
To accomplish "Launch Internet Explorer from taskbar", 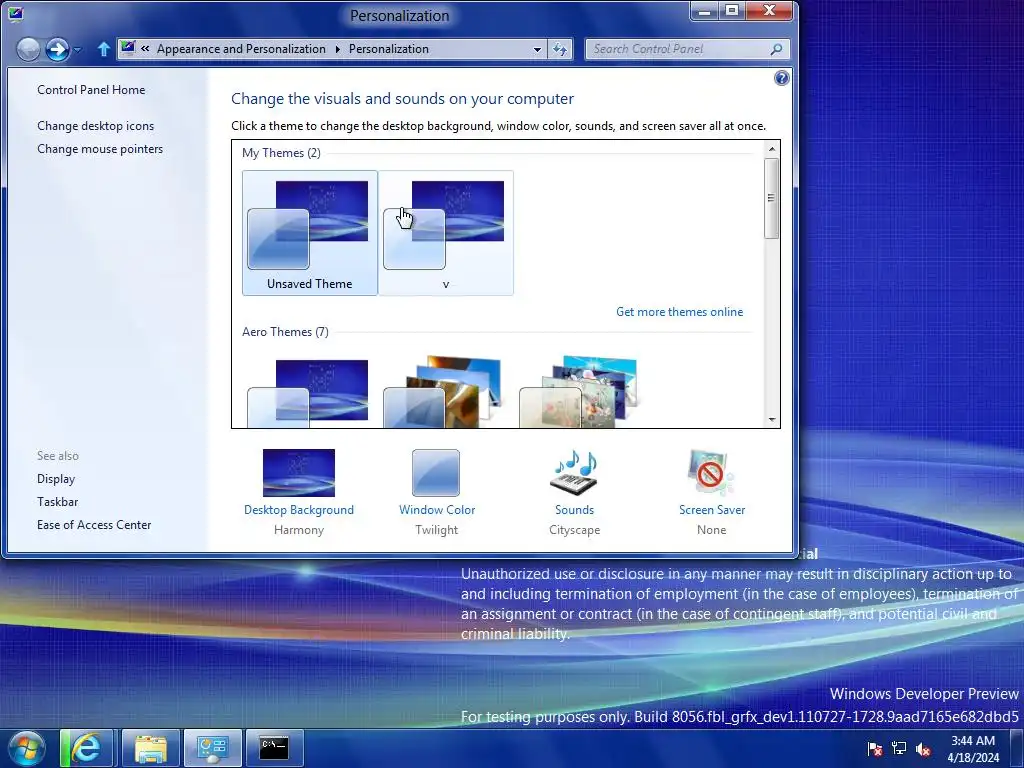I will (86, 748).
